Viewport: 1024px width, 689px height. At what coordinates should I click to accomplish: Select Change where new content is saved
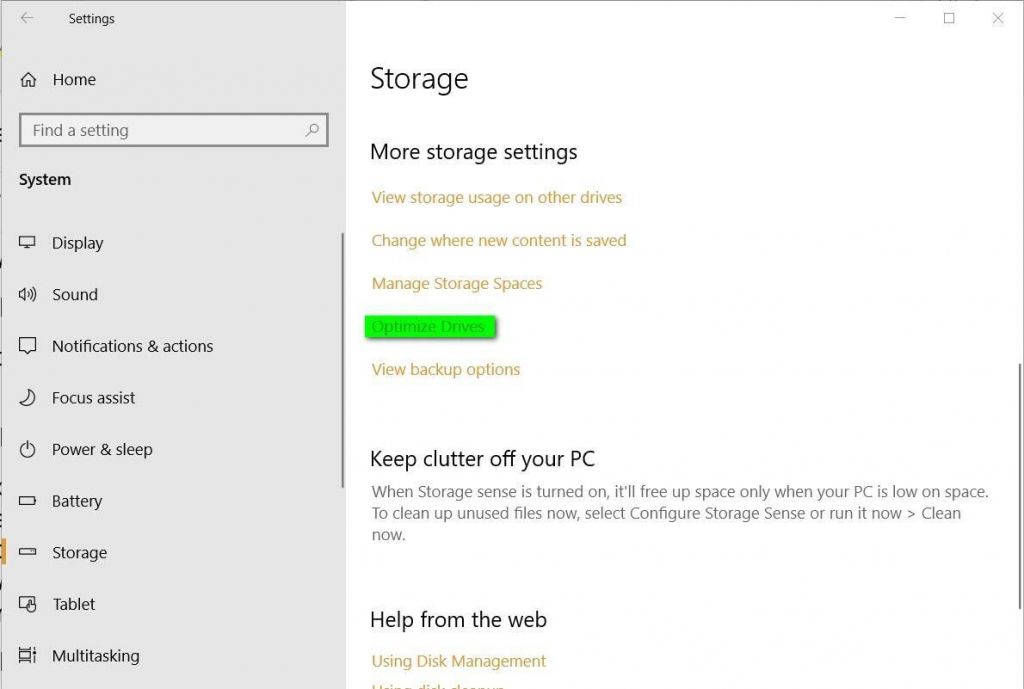coord(498,240)
